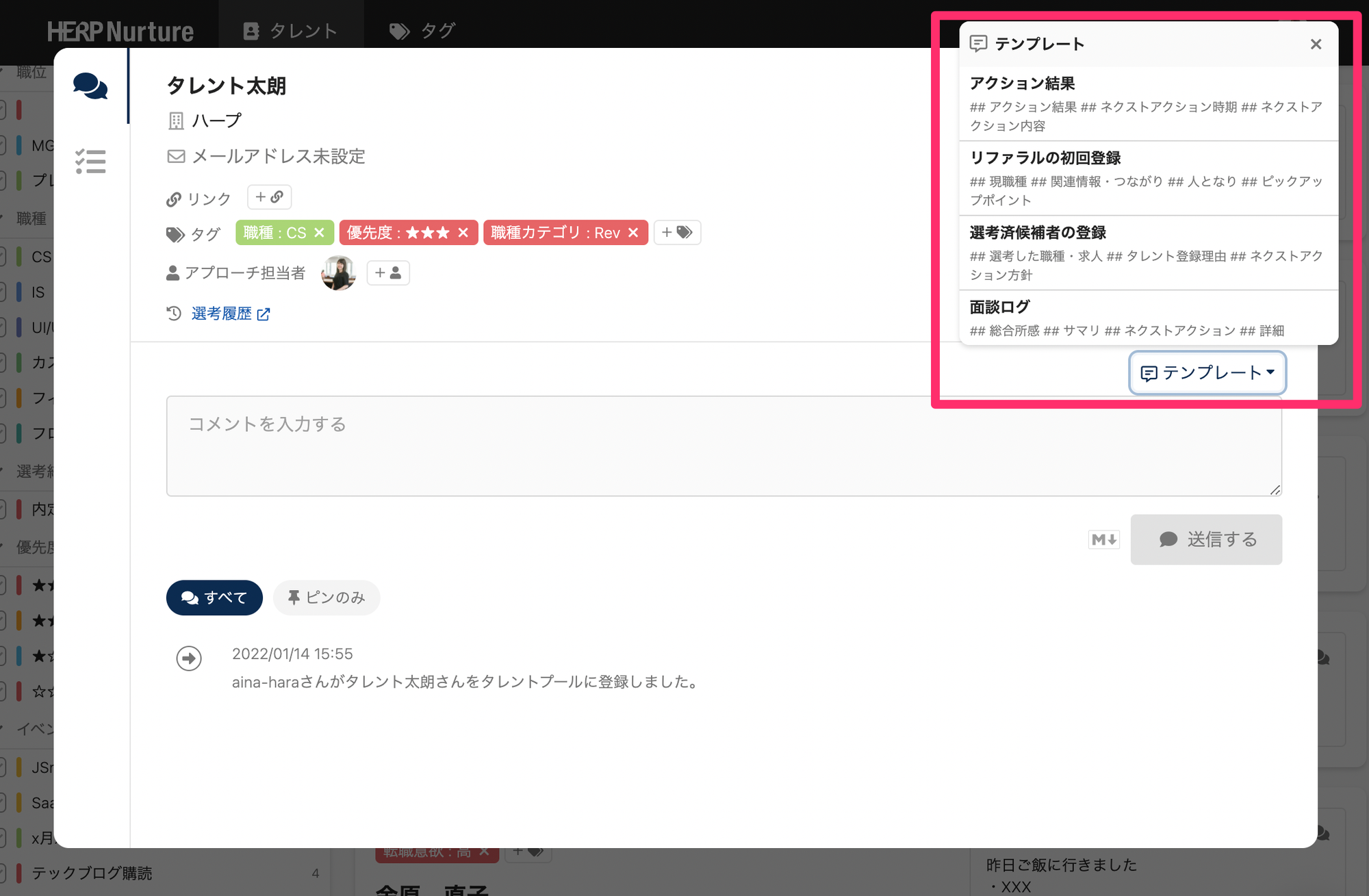Select the リファラルの初回登録 template
The image size is (1369, 896).
pos(1148,179)
